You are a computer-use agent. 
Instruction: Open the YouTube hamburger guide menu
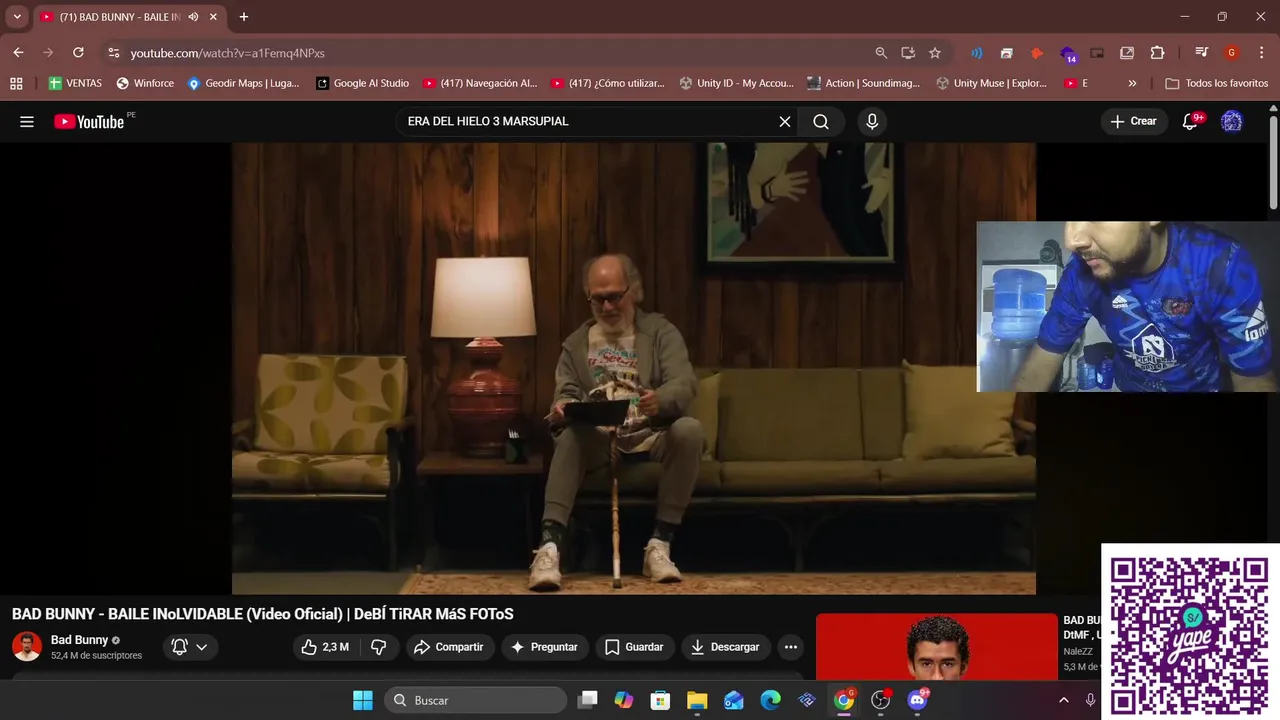pos(27,122)
